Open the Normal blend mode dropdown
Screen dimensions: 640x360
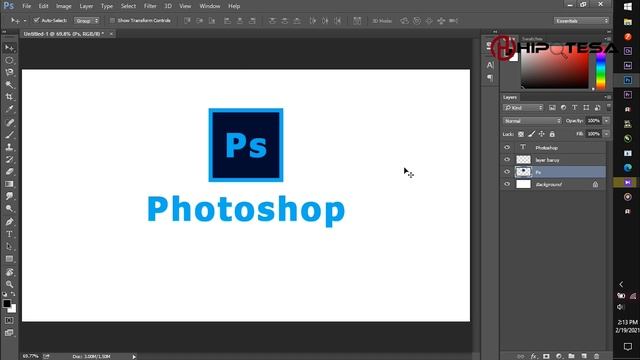pos(532,121)
